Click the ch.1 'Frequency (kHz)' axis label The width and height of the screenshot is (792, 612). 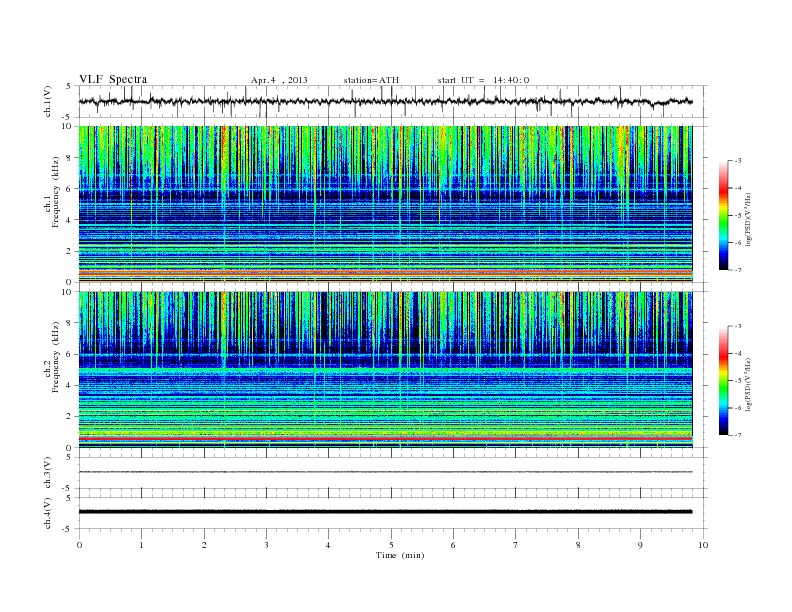pos(55,192)
